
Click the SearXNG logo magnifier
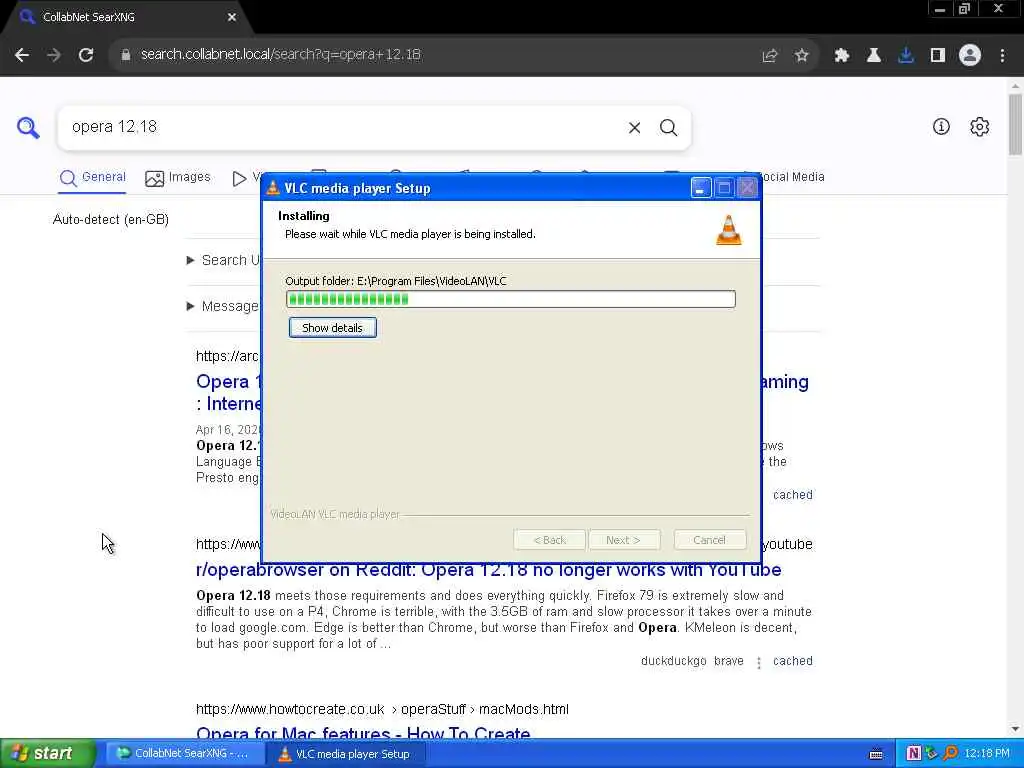28,127
